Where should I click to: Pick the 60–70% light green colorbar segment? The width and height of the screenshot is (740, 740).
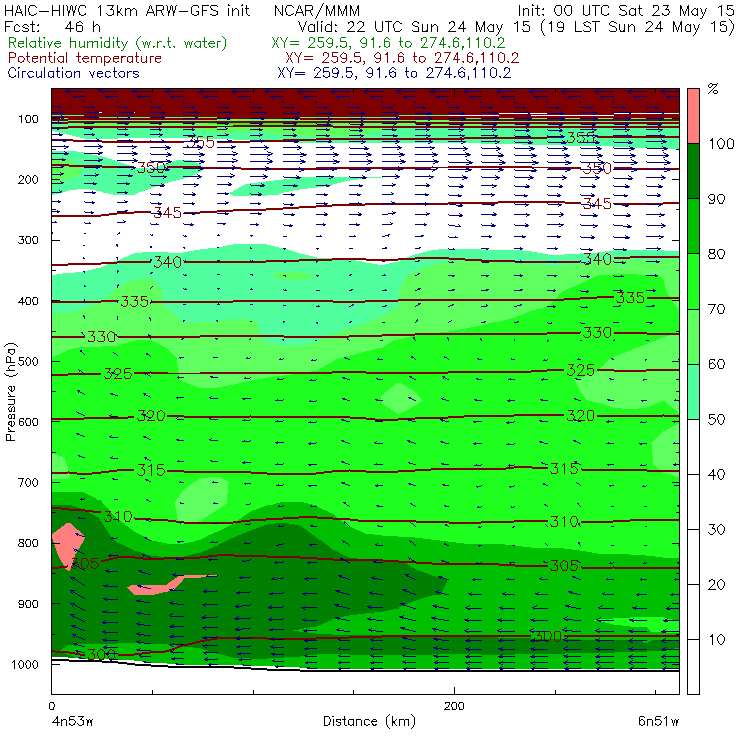point(693,336)
